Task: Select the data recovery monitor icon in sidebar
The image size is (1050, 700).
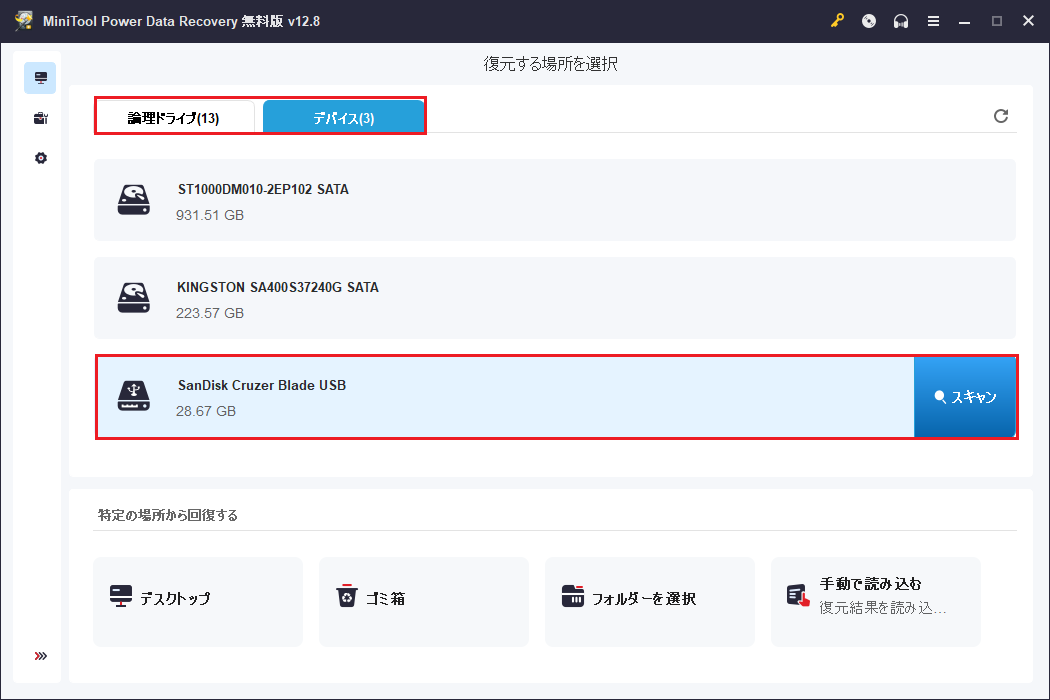Action: [39, 77]
